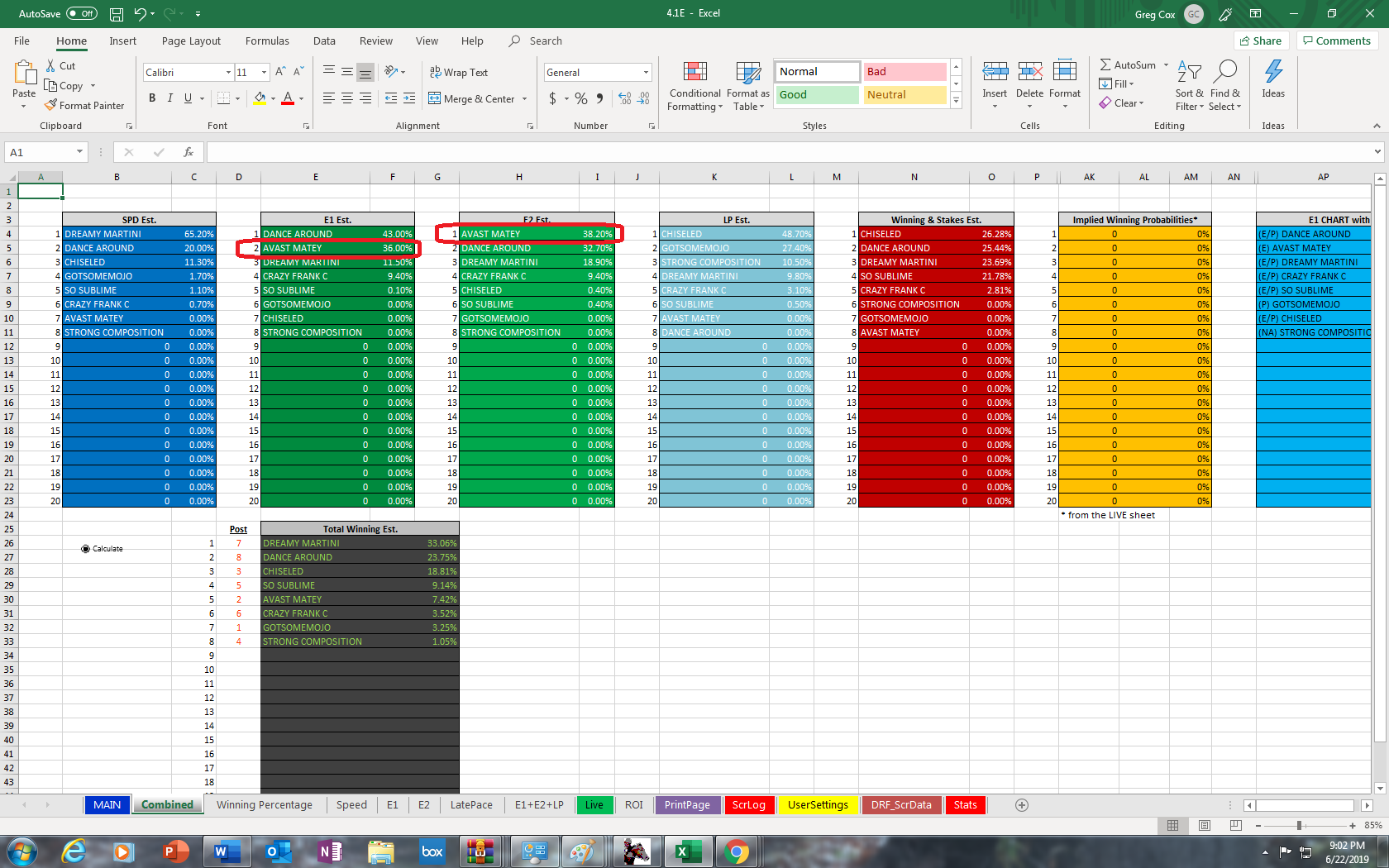Switch to the Winning Percentage sheet tab
The height and width of the screenshot is (868, 1389).
click(x=265, y=805)
